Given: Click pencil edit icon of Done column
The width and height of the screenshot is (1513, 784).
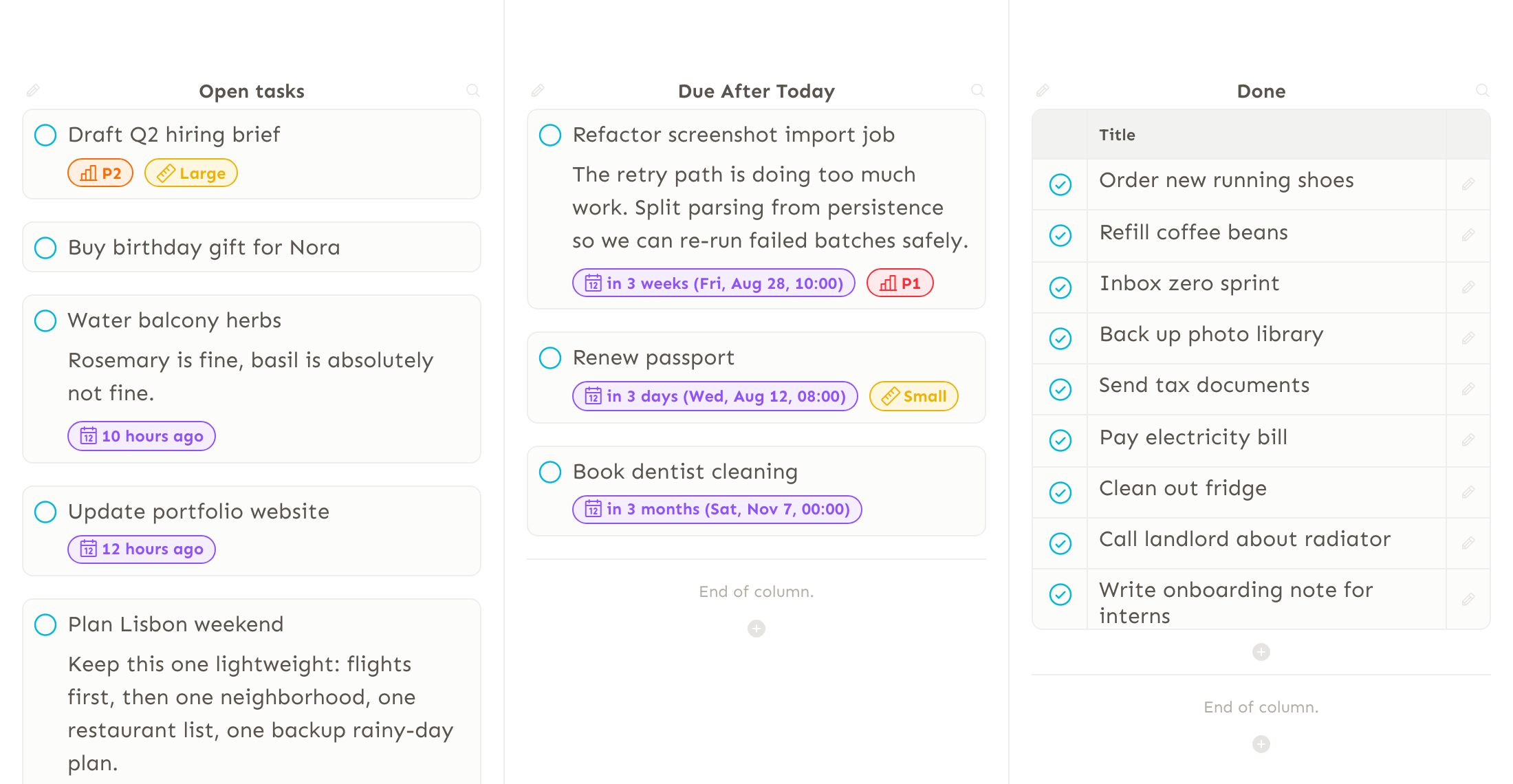Looking at the screenshot, I should [1043, 90].
